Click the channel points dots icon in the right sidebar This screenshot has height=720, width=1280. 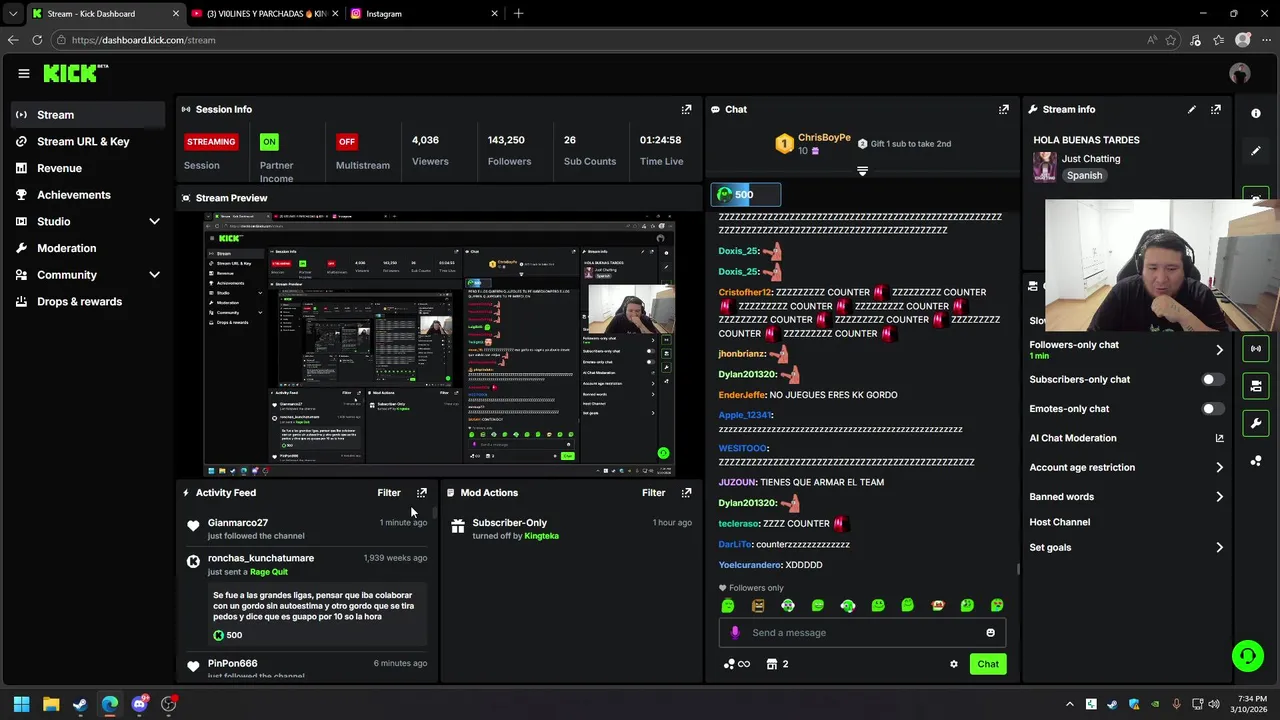tap(1256, 461)
